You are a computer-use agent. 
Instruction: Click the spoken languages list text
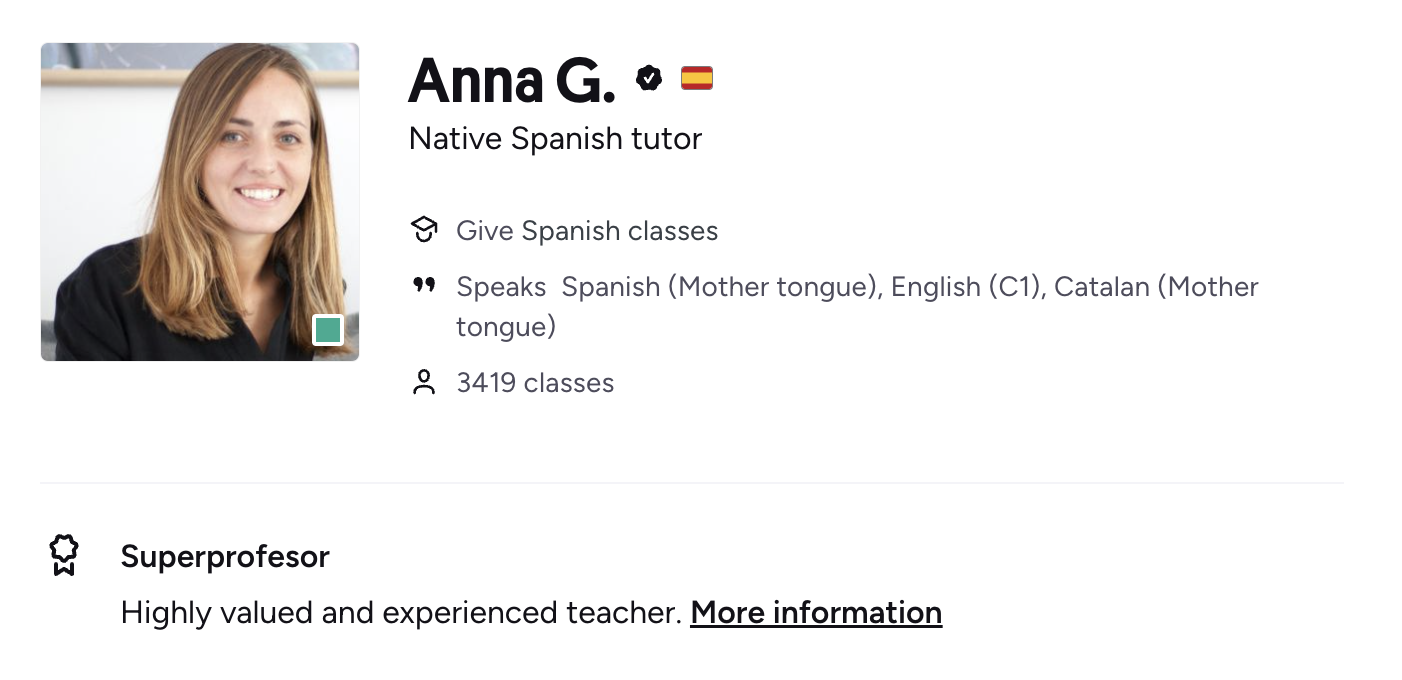[x=857, y=306]
